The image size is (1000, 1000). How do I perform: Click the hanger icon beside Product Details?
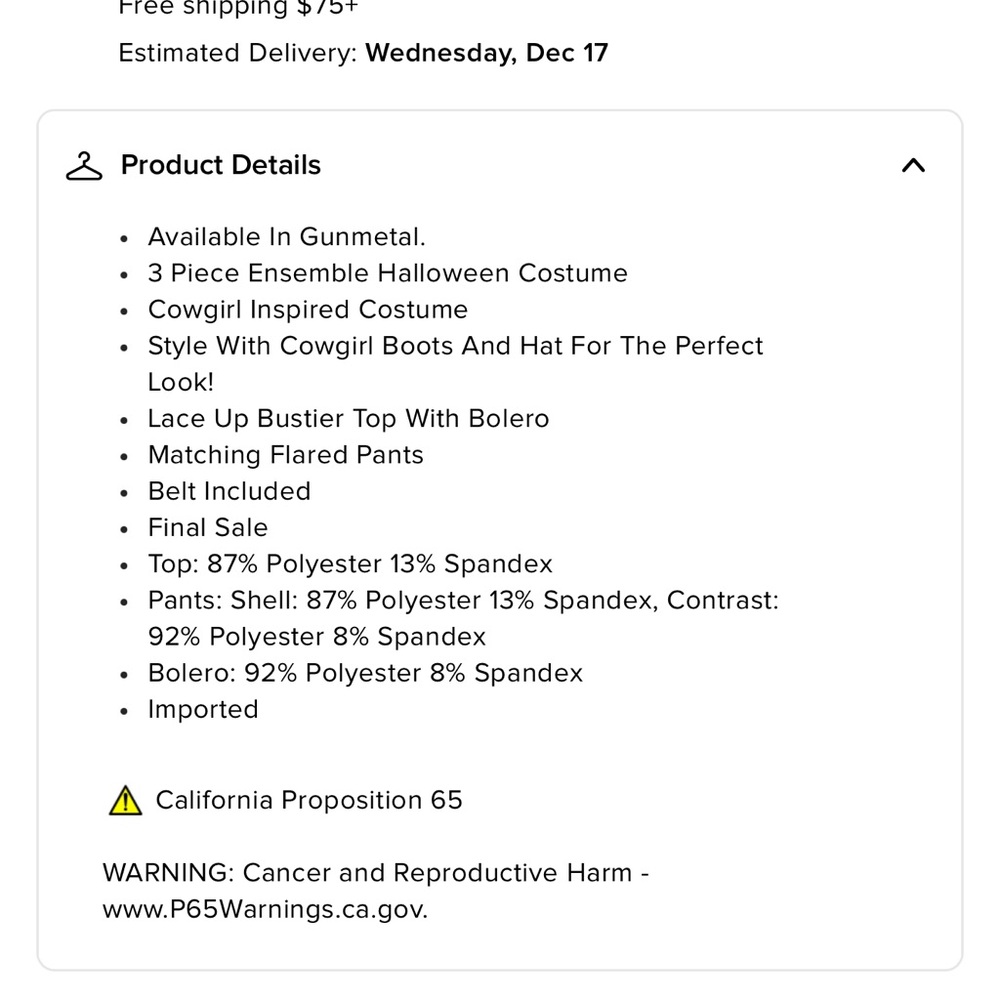pos(84,166)
